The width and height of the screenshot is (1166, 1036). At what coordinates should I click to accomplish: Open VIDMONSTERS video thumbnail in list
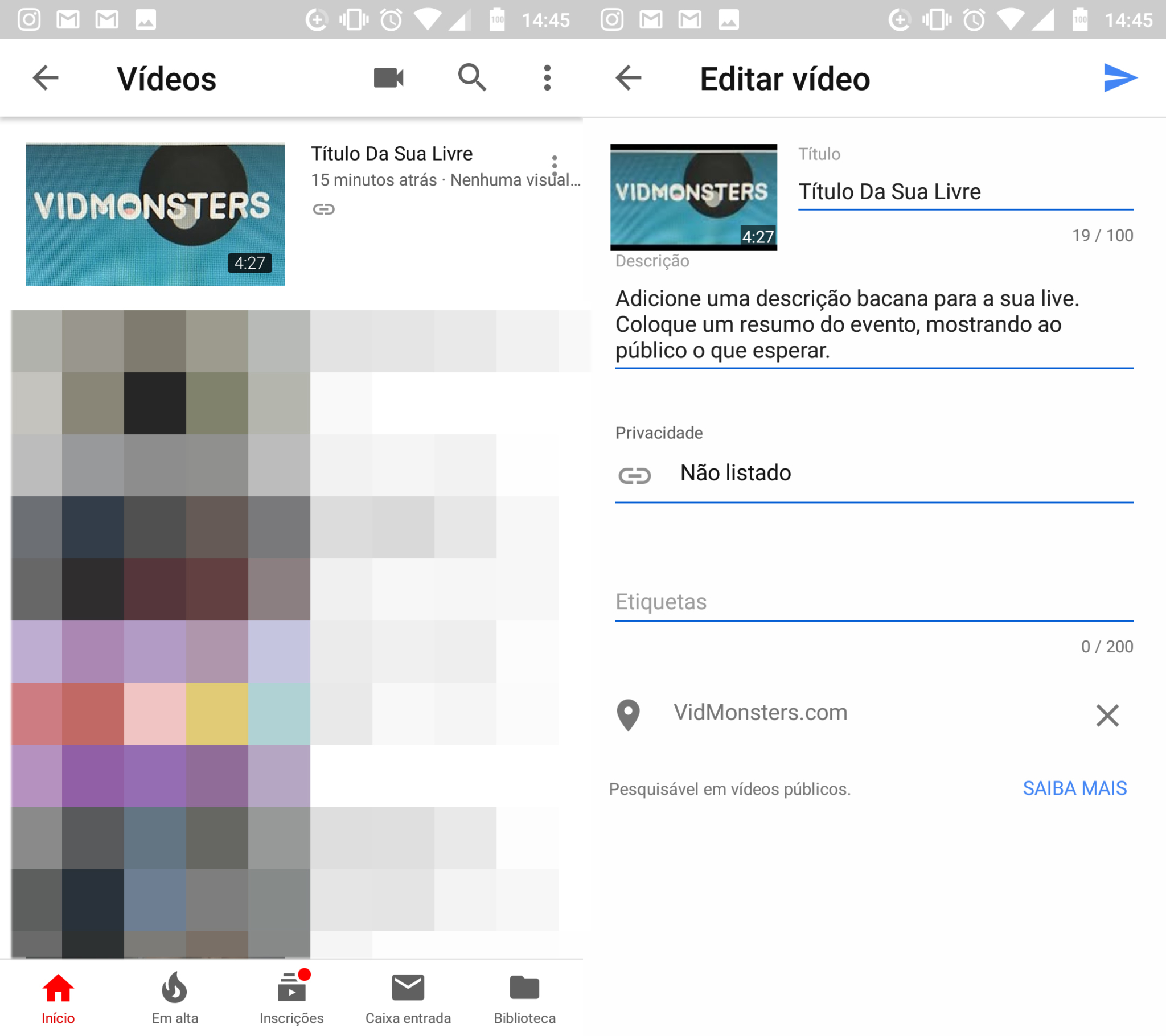point(155,215)
